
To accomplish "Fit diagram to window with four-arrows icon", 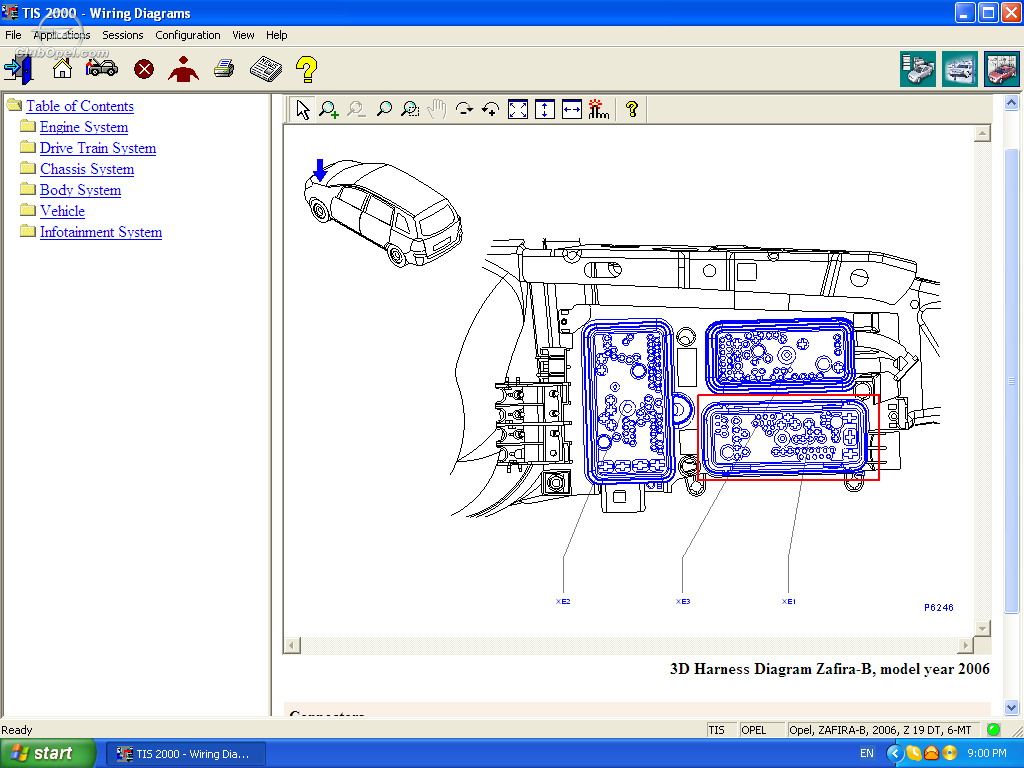I will (x=518, y=109).
